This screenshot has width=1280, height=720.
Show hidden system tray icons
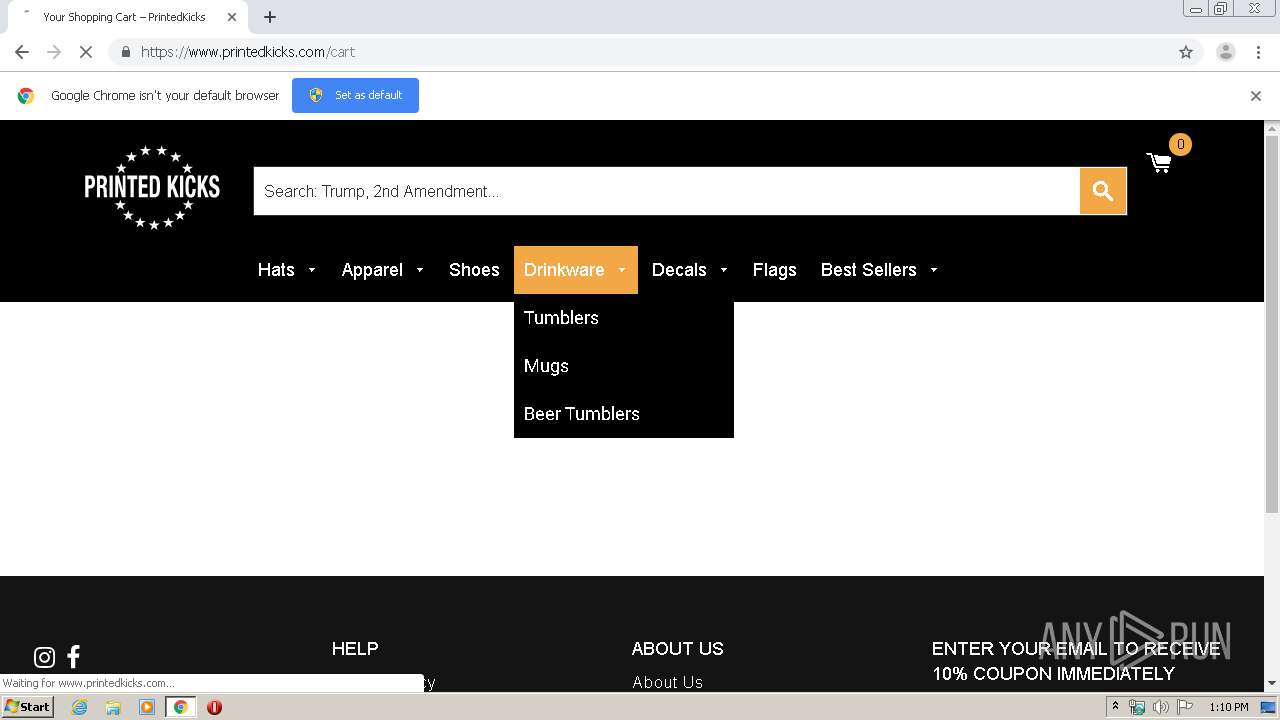1115,707
